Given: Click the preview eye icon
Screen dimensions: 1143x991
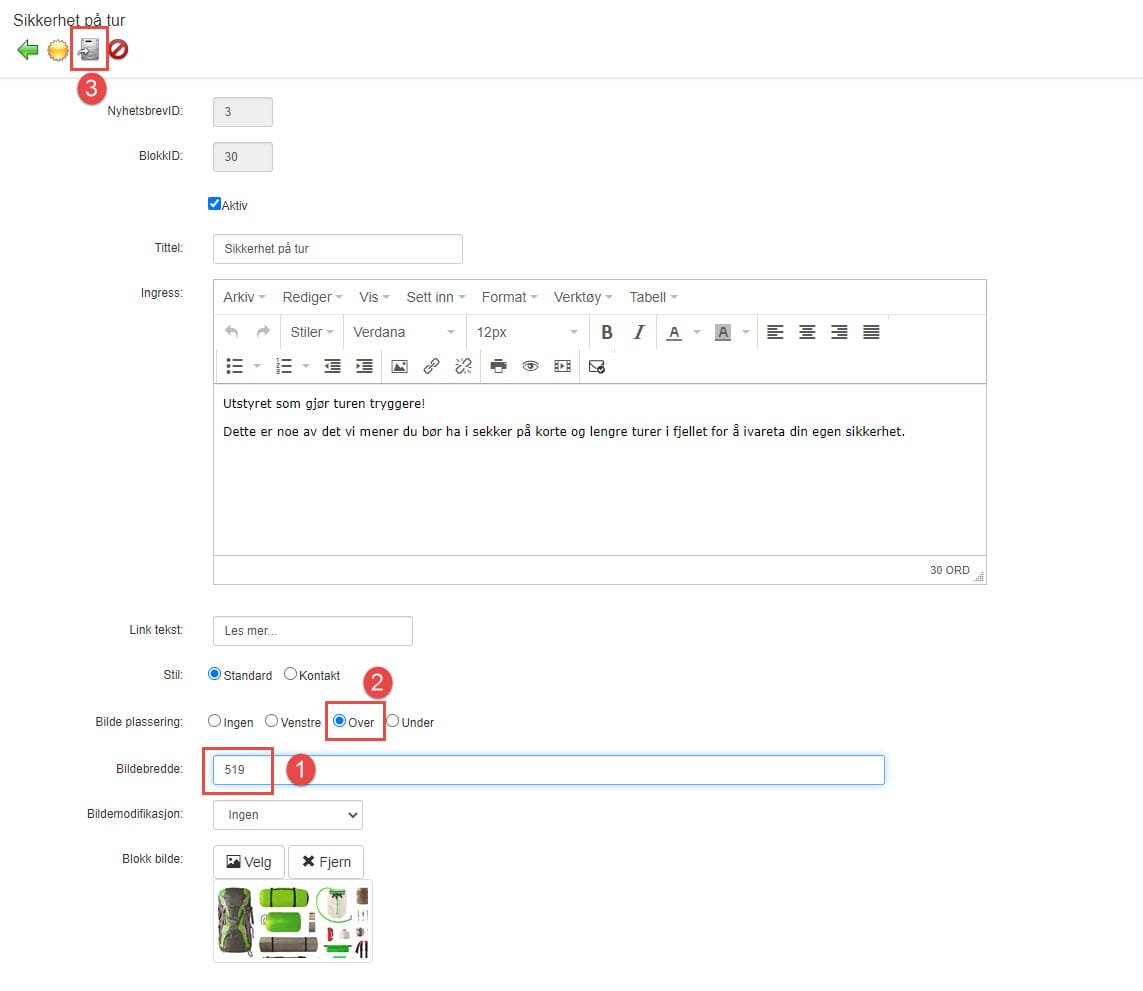Looking at the screenshot, I should coord(530,366).
